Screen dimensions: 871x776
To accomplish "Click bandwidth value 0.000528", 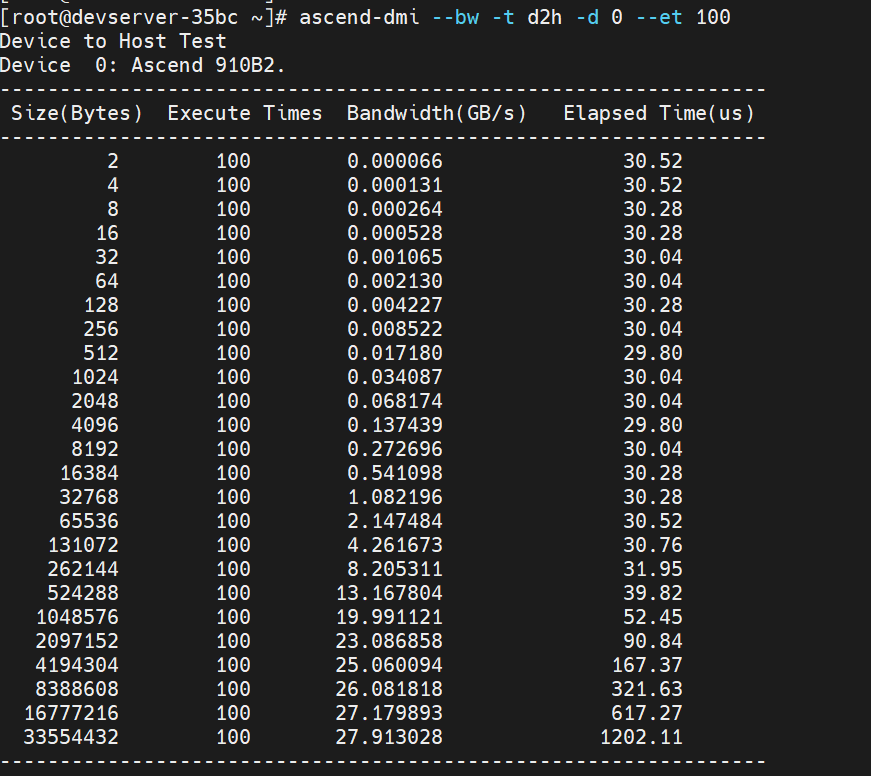I will click(395, 233).
